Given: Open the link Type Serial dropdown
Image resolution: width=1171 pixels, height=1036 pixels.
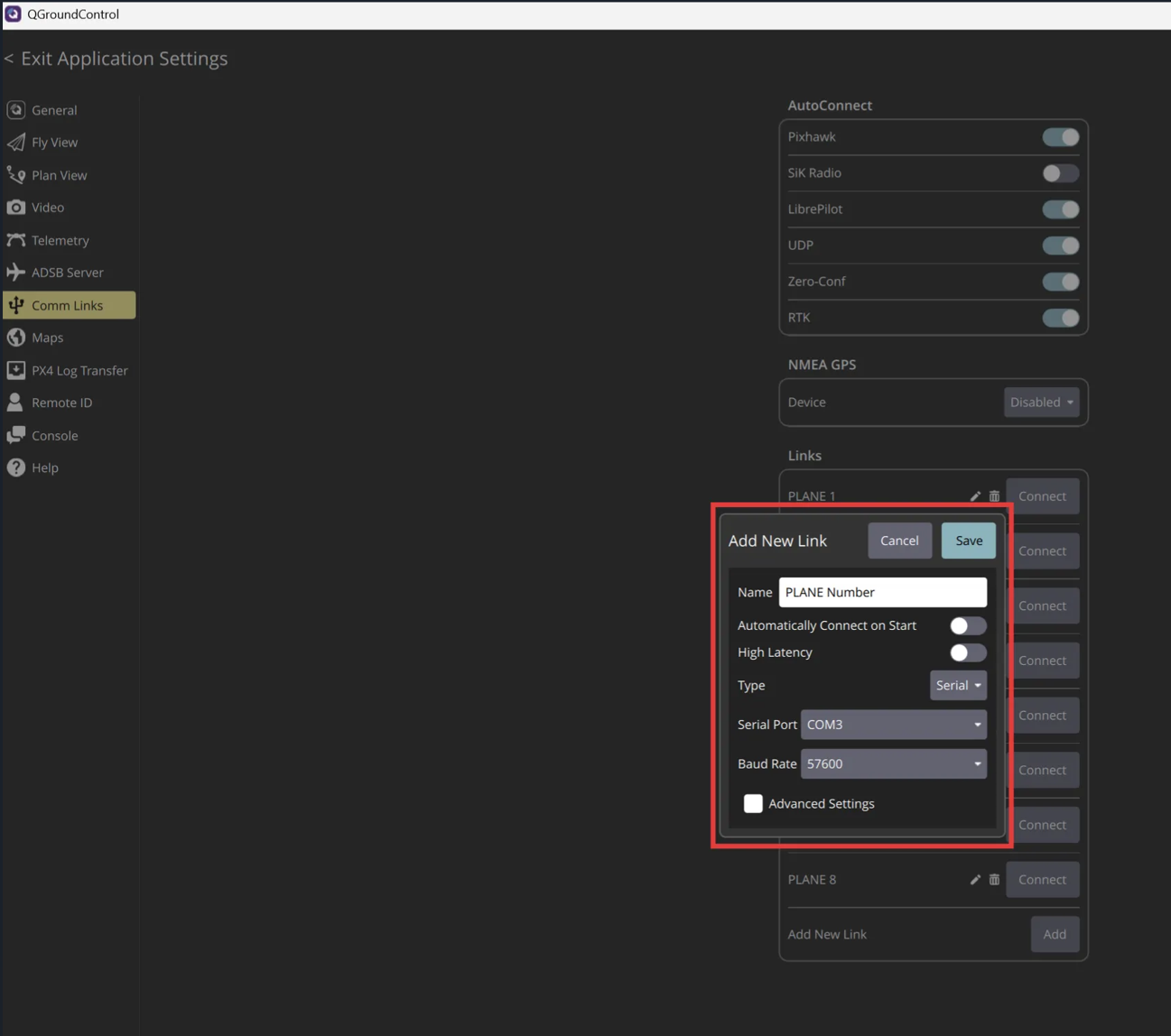Looking at the screenshot, I should click(x=958, y=685).
